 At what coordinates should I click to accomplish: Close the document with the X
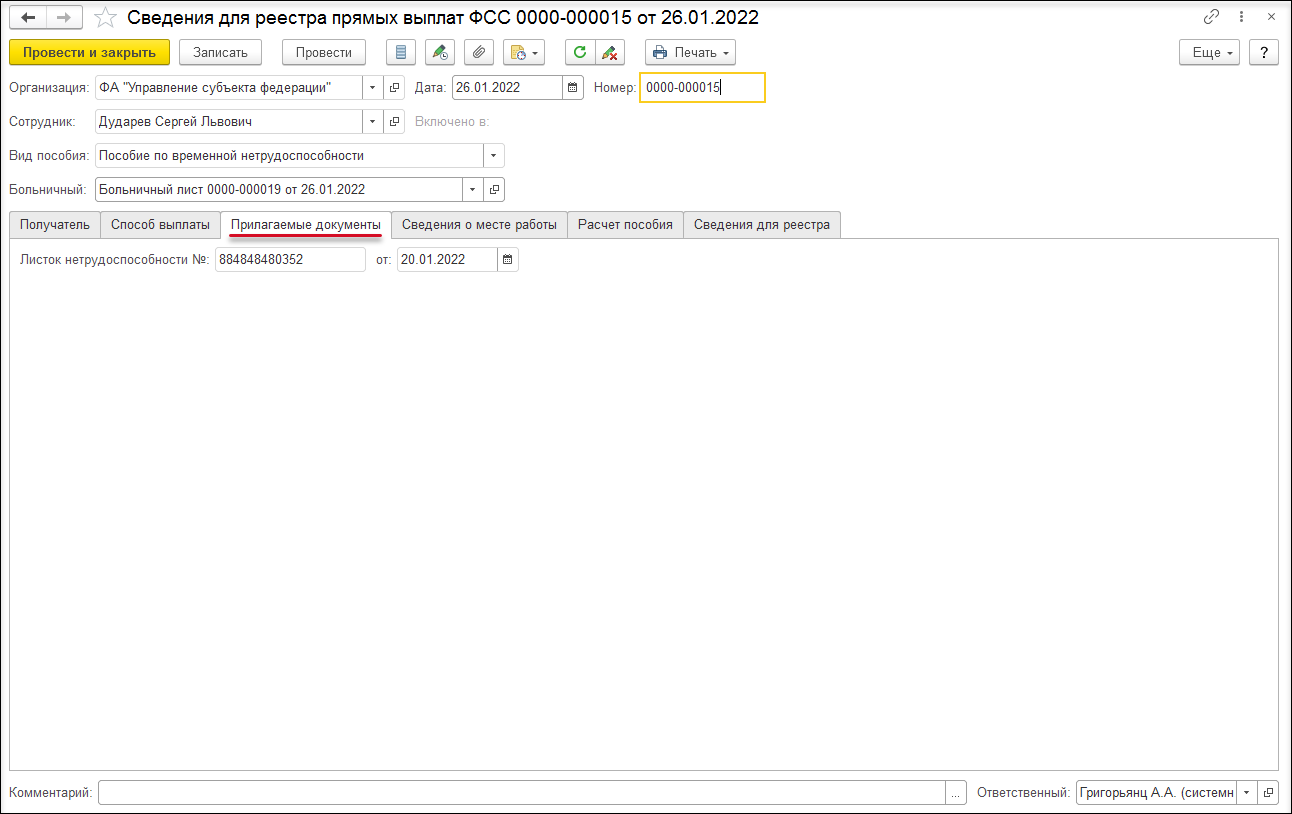[1271, 17]
